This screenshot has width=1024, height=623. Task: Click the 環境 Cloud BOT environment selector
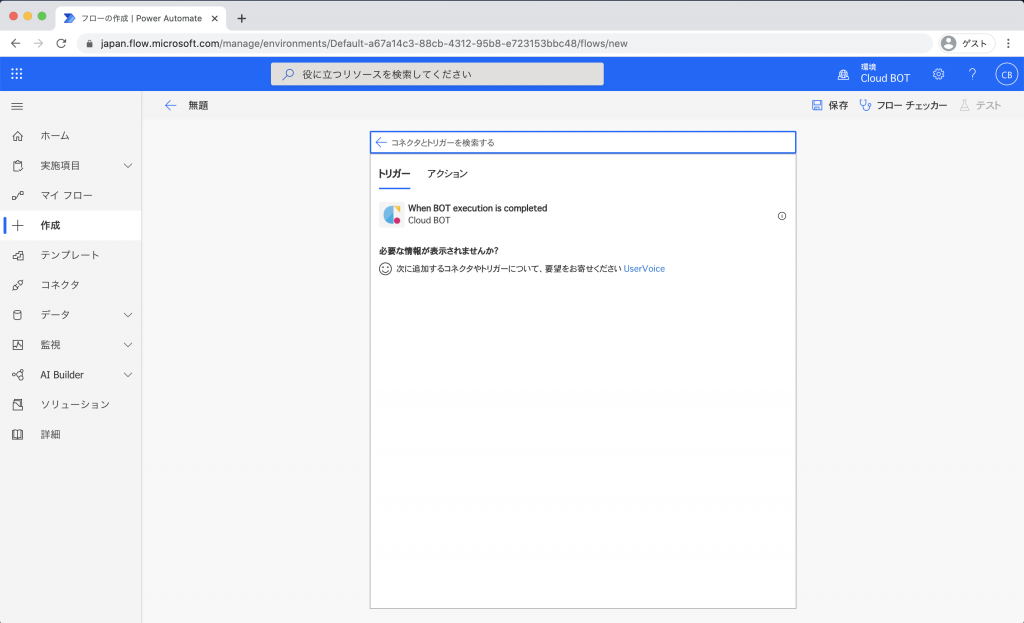pyautogui.click(x=874, y=74)
